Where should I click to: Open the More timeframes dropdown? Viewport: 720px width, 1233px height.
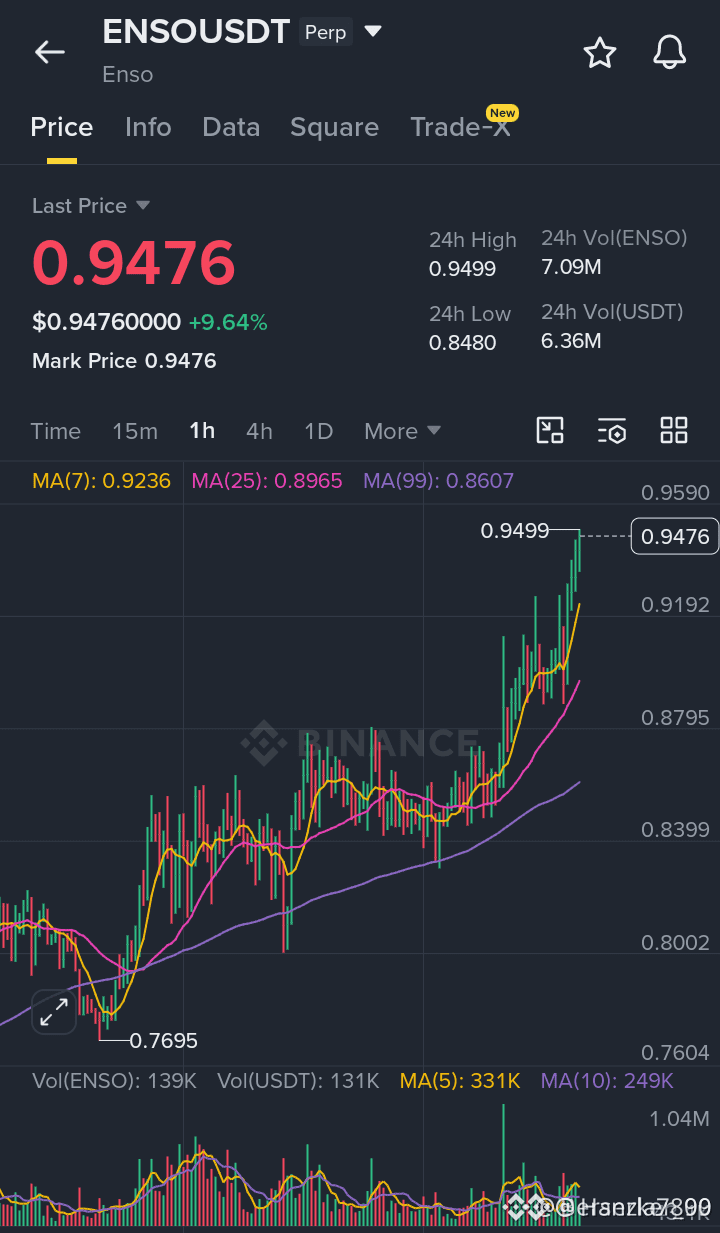402,431
